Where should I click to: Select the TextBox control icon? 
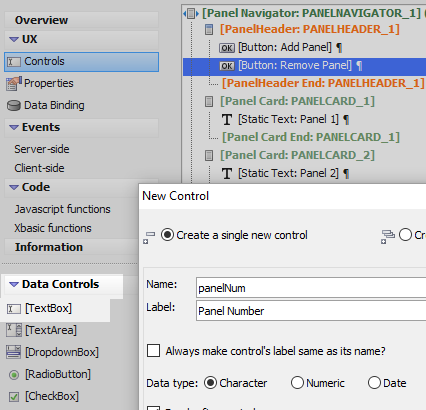14,309
